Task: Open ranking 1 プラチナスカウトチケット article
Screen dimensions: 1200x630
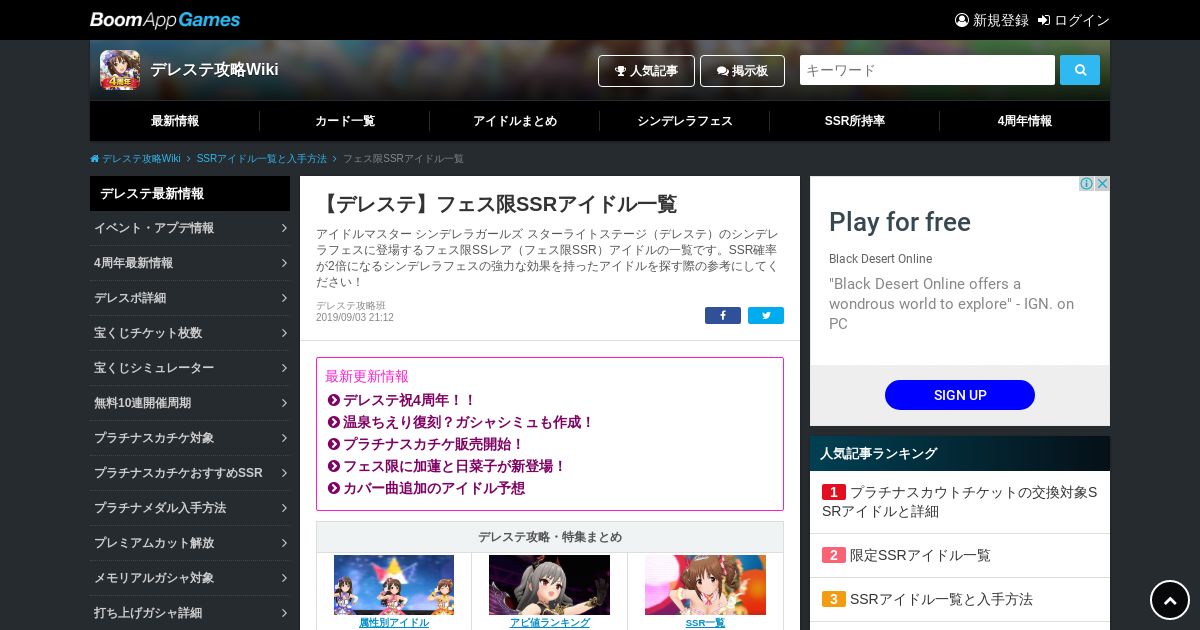Action: [960, 502]
